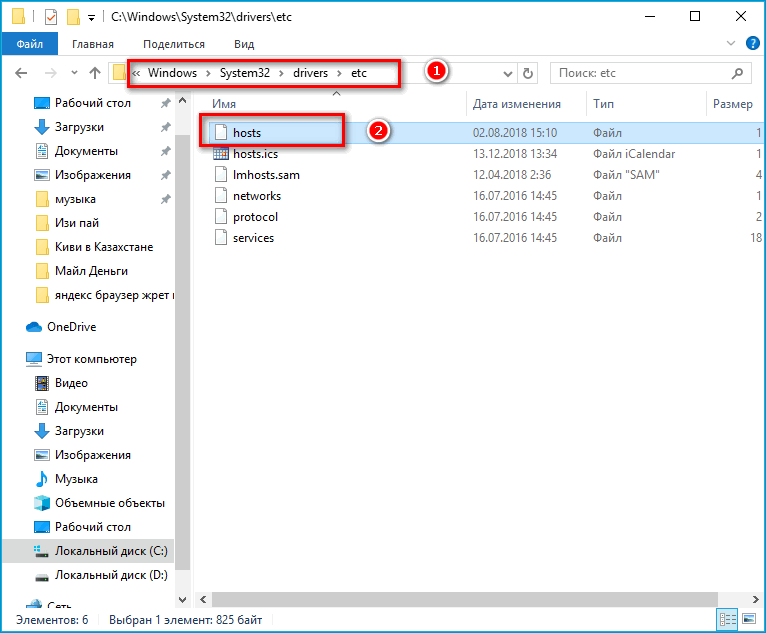Open Видео under Этот компьютер

[71, 383]
